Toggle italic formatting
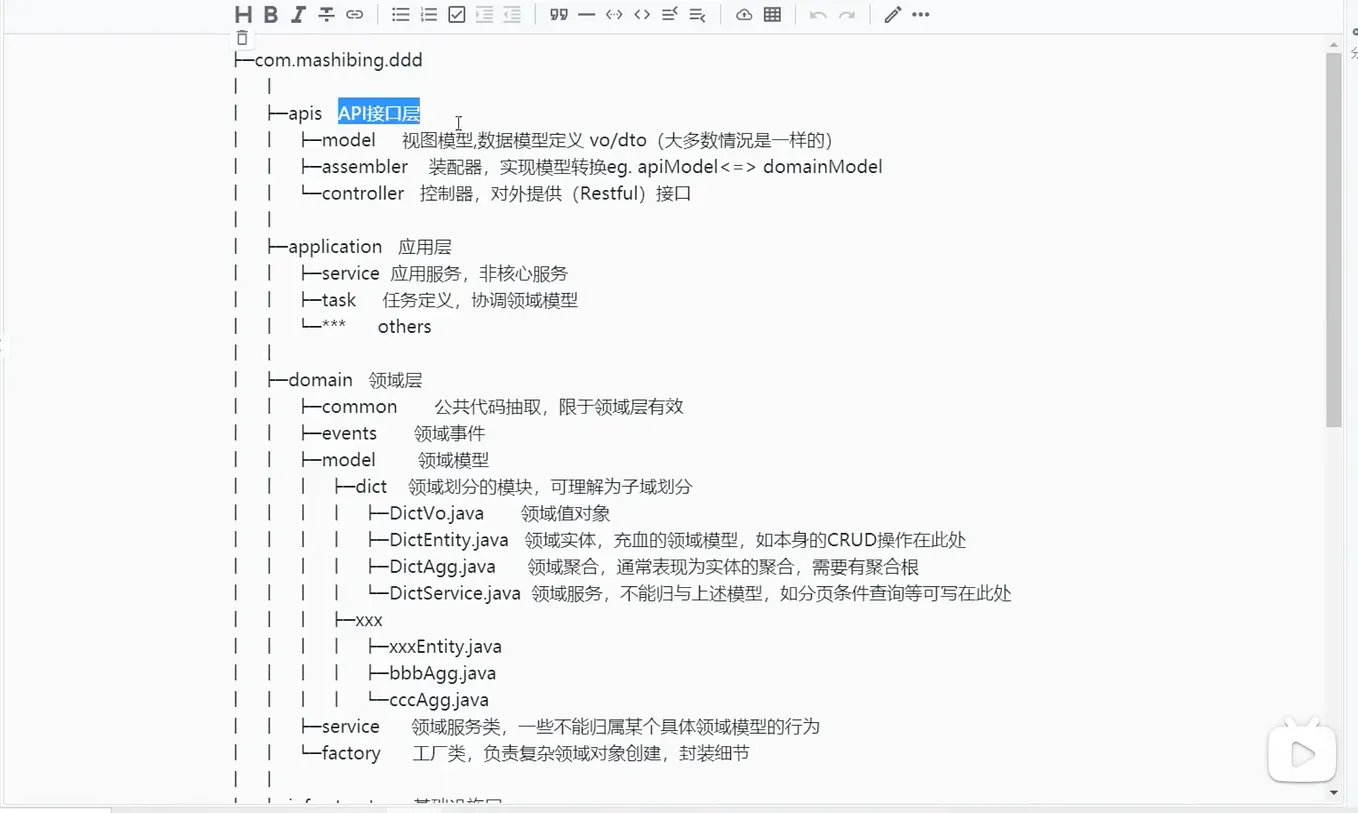Screen dimensions: 1358x813 coord(298,14)
